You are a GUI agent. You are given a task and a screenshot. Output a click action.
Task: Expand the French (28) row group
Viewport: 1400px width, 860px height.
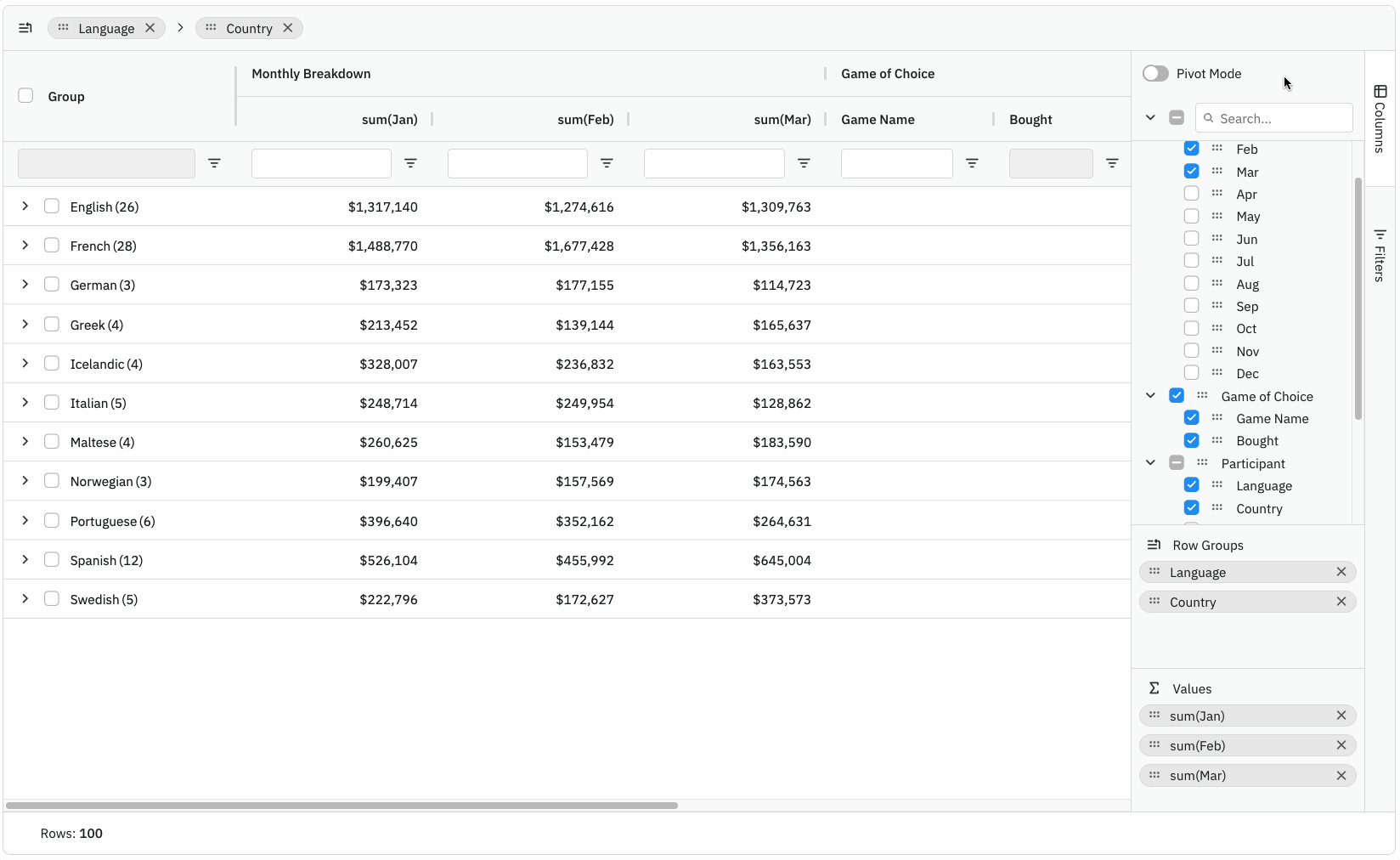25,245
